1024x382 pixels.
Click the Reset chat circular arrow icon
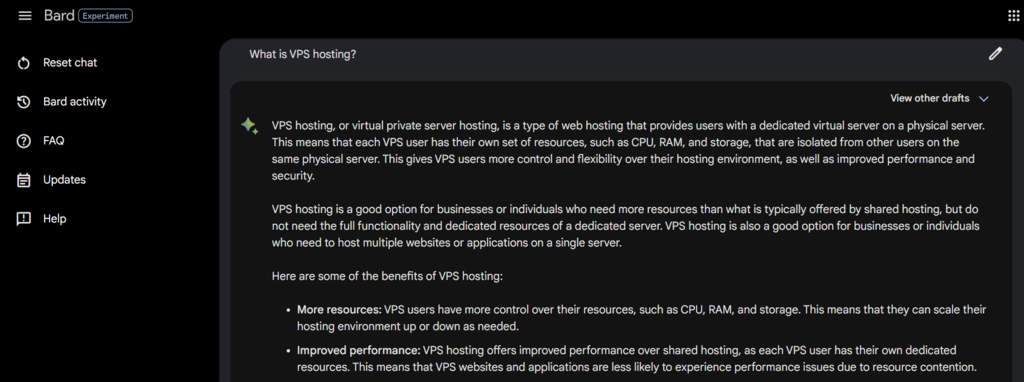point(24,63)
